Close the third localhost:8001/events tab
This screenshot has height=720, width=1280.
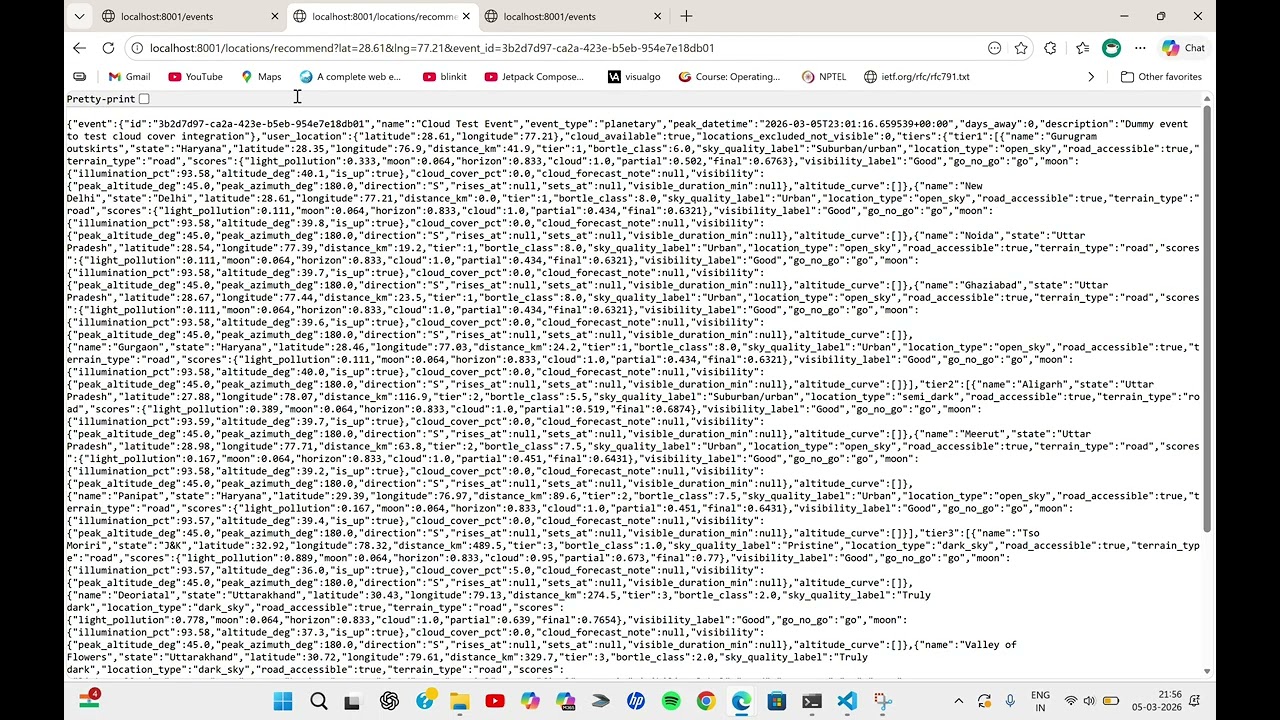[657, 16]
